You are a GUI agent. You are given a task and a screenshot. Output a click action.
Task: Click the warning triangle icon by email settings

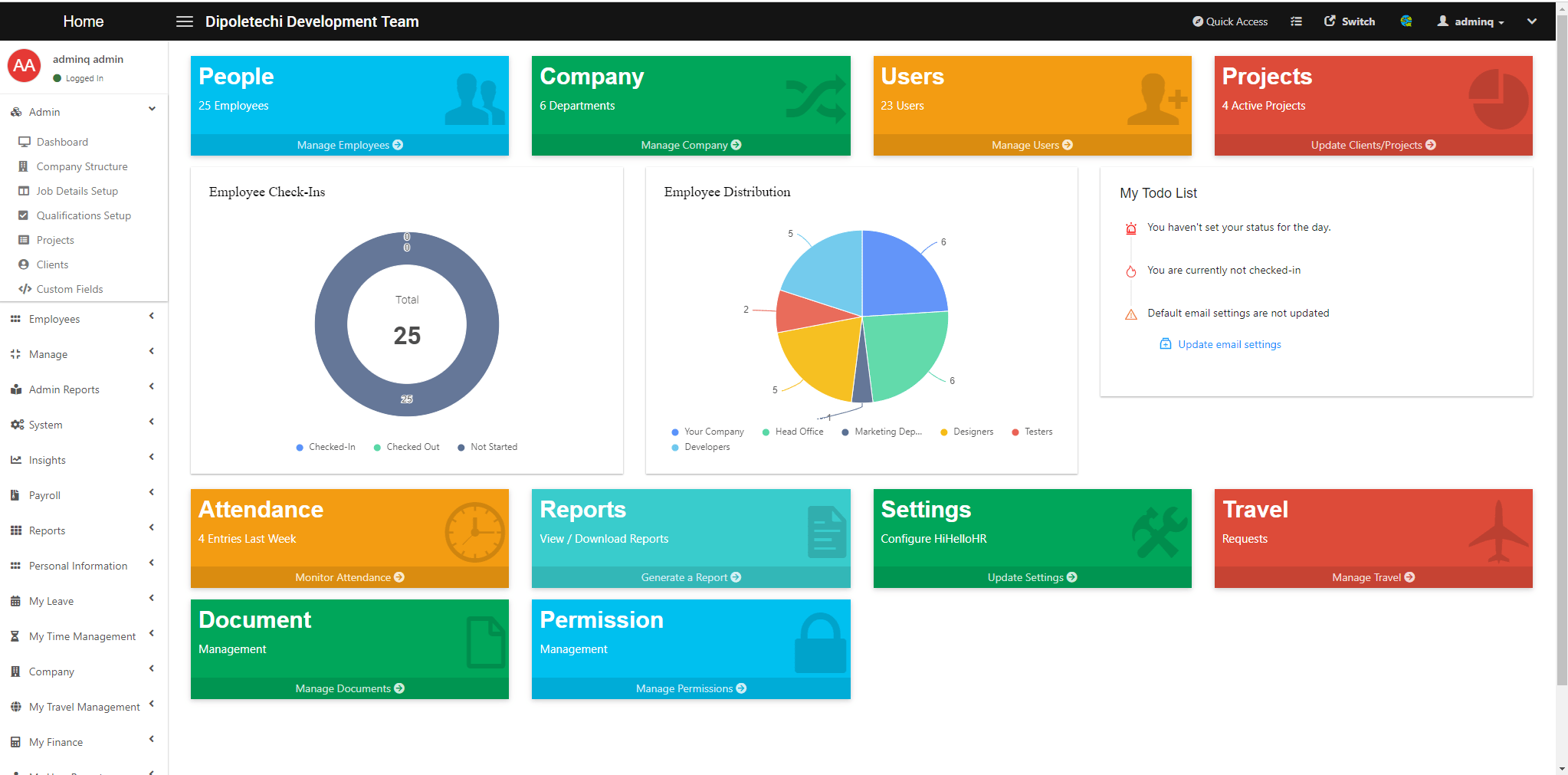1130,314
